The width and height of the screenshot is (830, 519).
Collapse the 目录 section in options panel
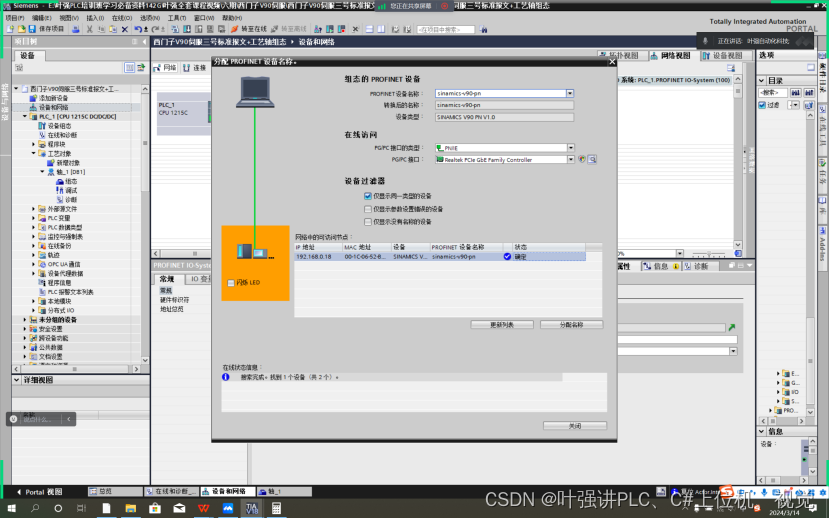coord(762,80)
